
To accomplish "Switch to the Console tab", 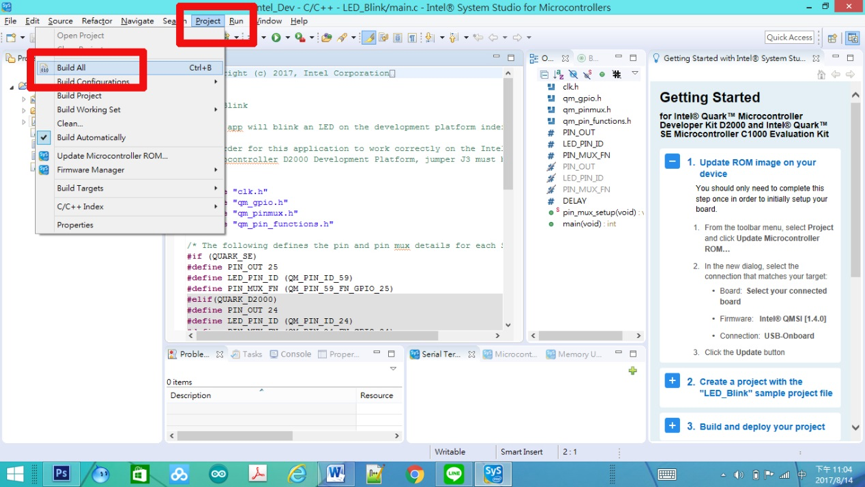I will [291, 354].
